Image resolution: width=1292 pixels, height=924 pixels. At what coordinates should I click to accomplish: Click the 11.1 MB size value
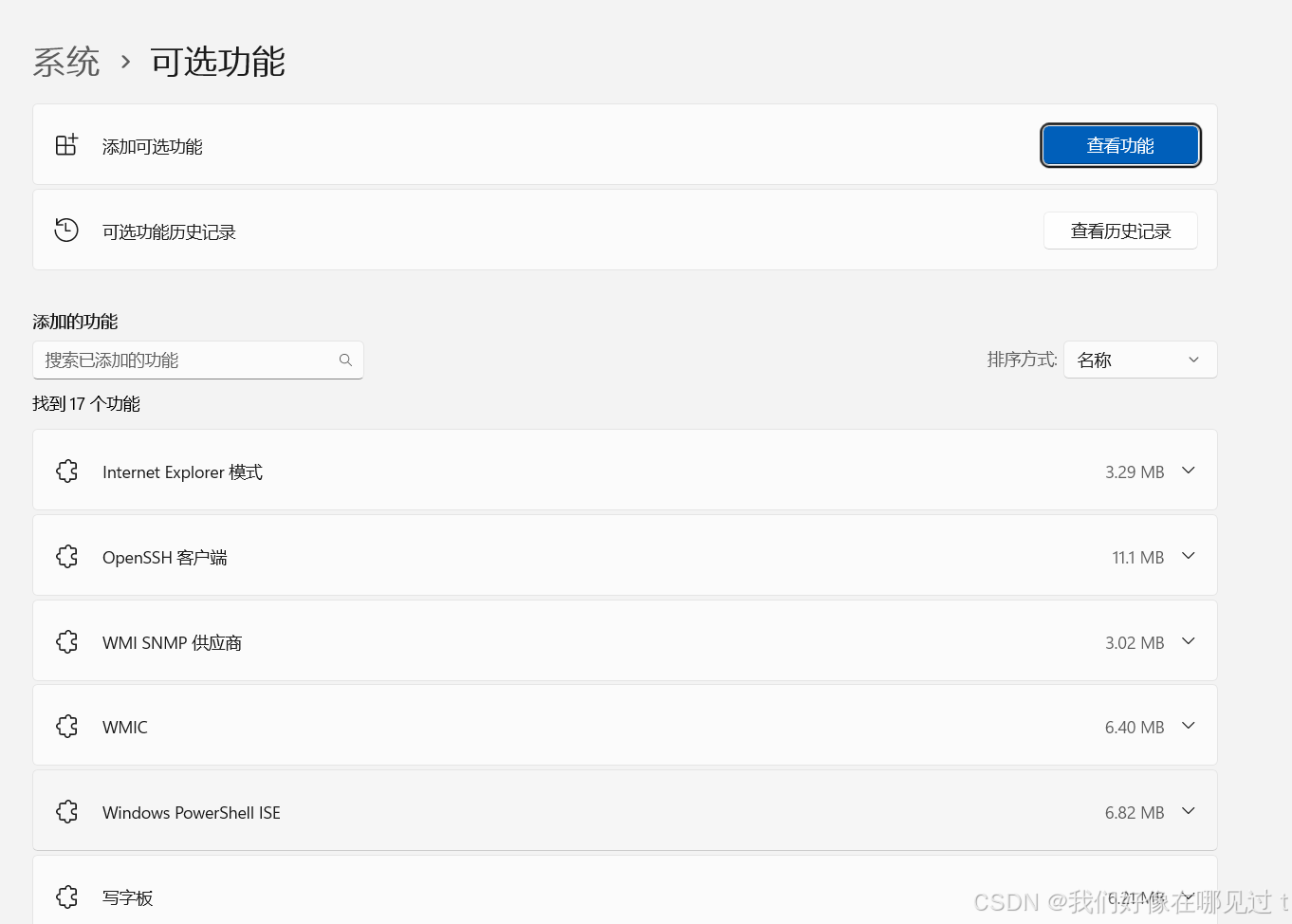point(1138,557)
